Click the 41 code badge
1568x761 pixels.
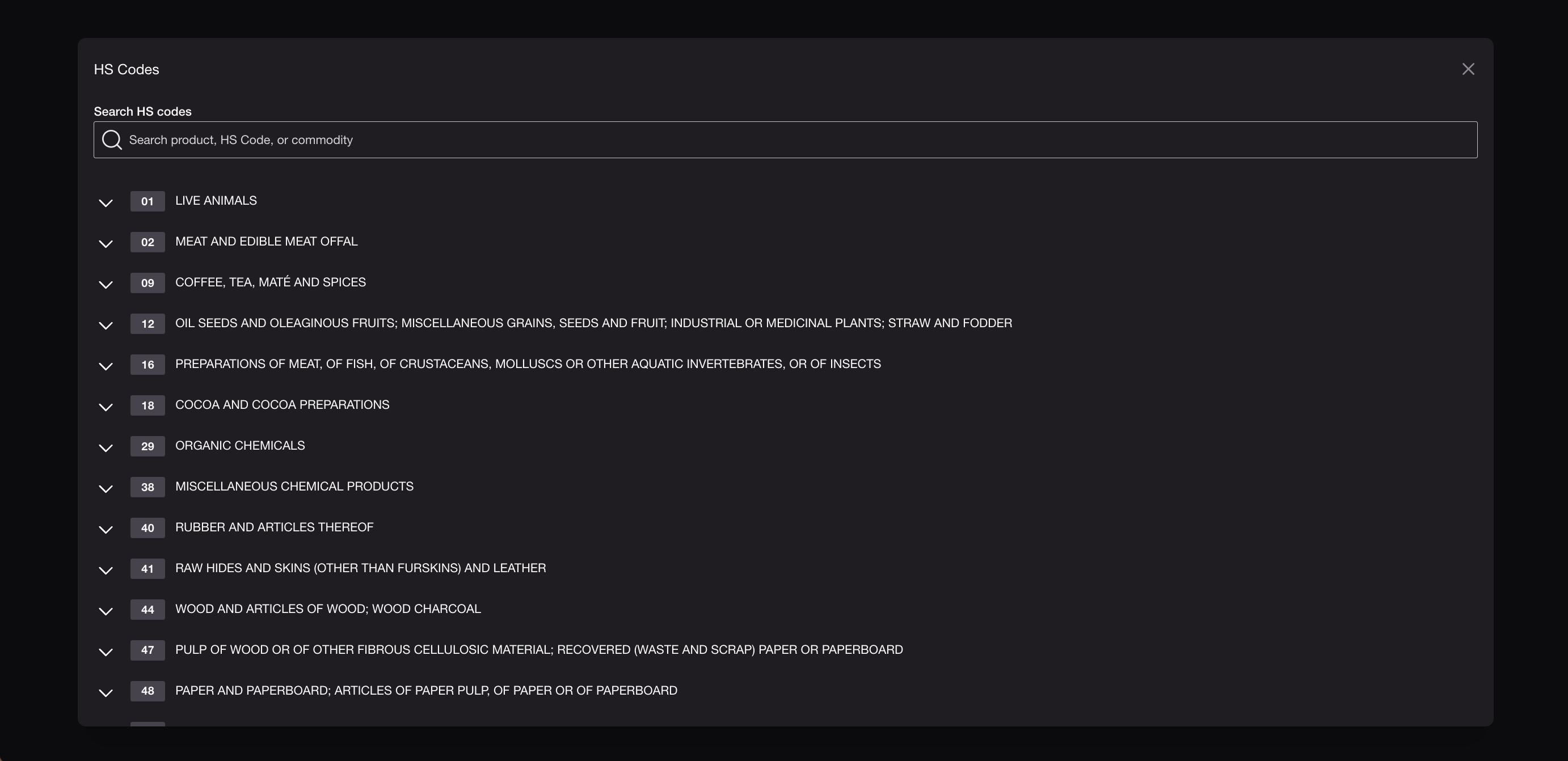pos(147,569)
